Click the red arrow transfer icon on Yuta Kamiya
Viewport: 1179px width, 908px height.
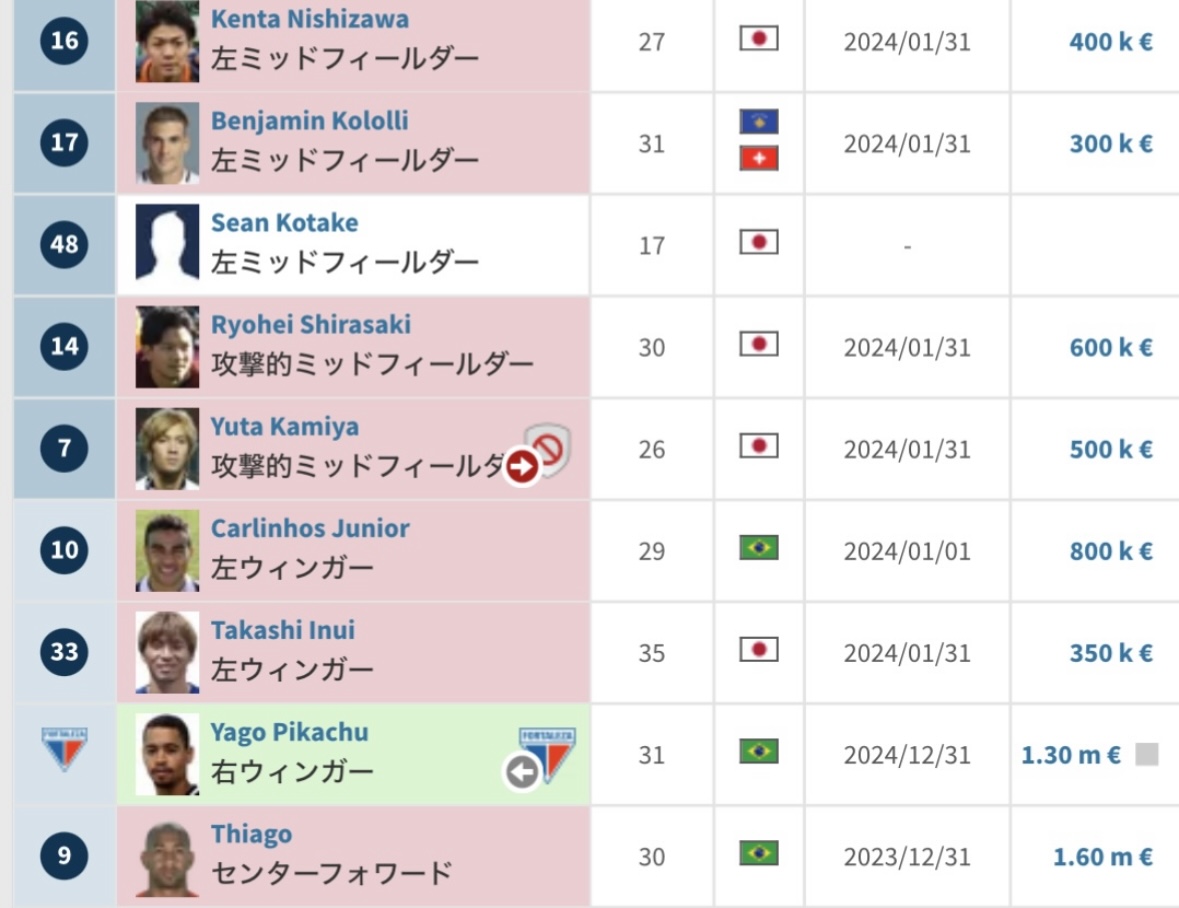pyautogui.click(x=522, y=467)
